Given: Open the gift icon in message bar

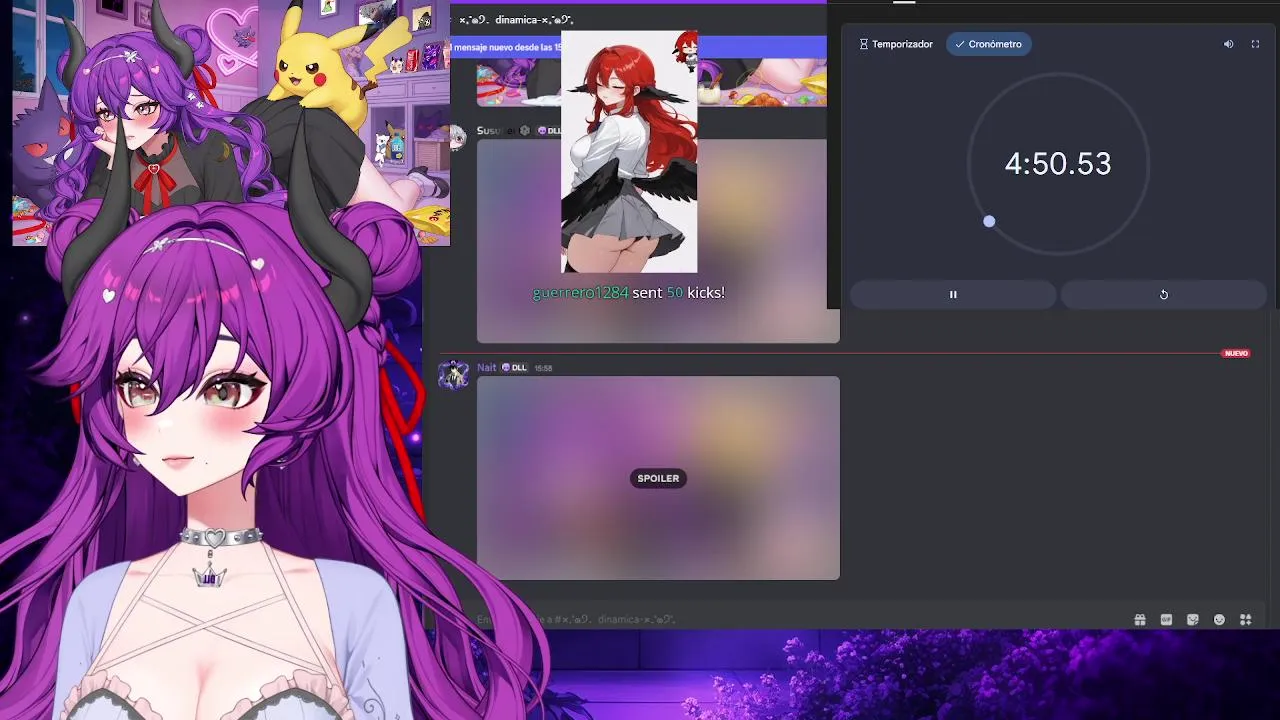Looking at the screenshot, I should 1140,620.
